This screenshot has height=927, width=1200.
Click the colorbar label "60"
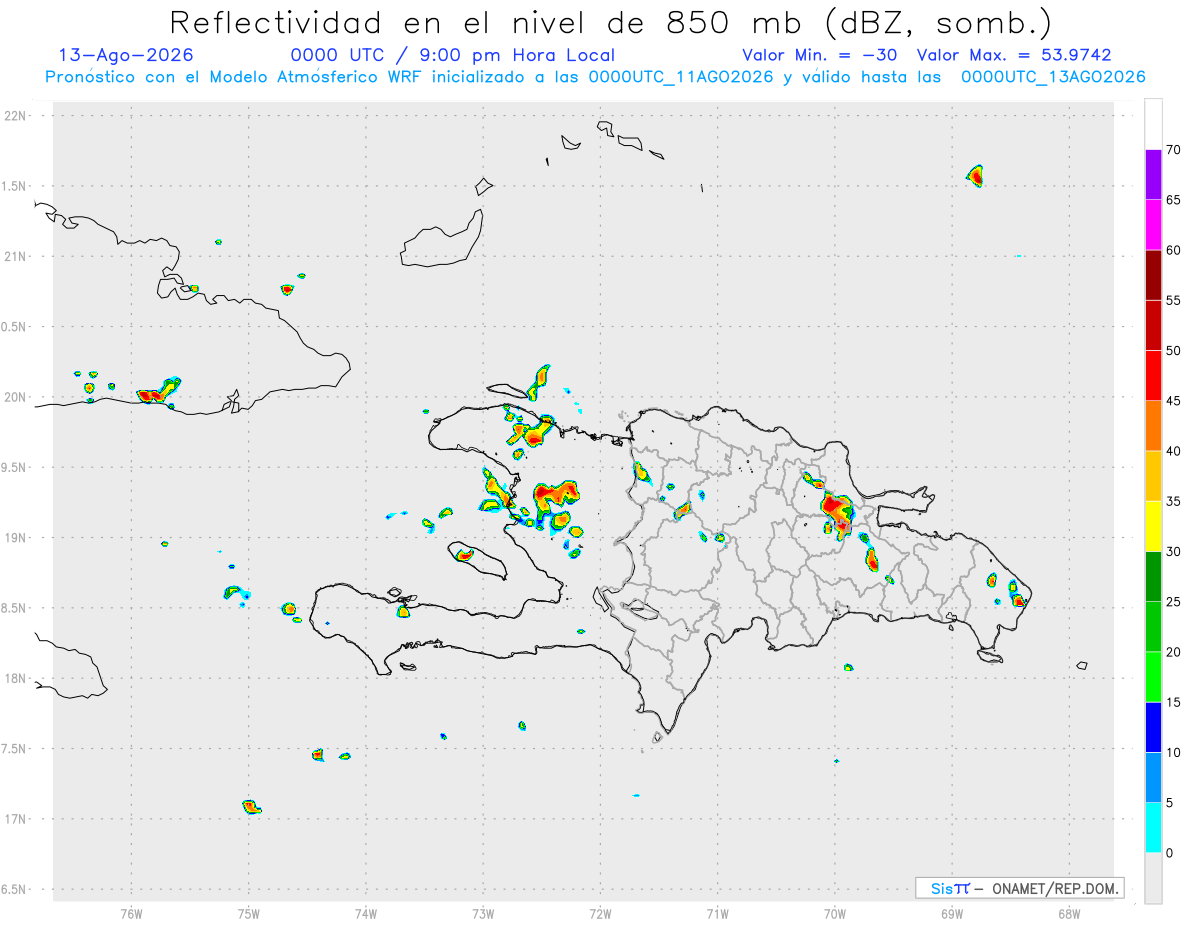click(1174, 250)
